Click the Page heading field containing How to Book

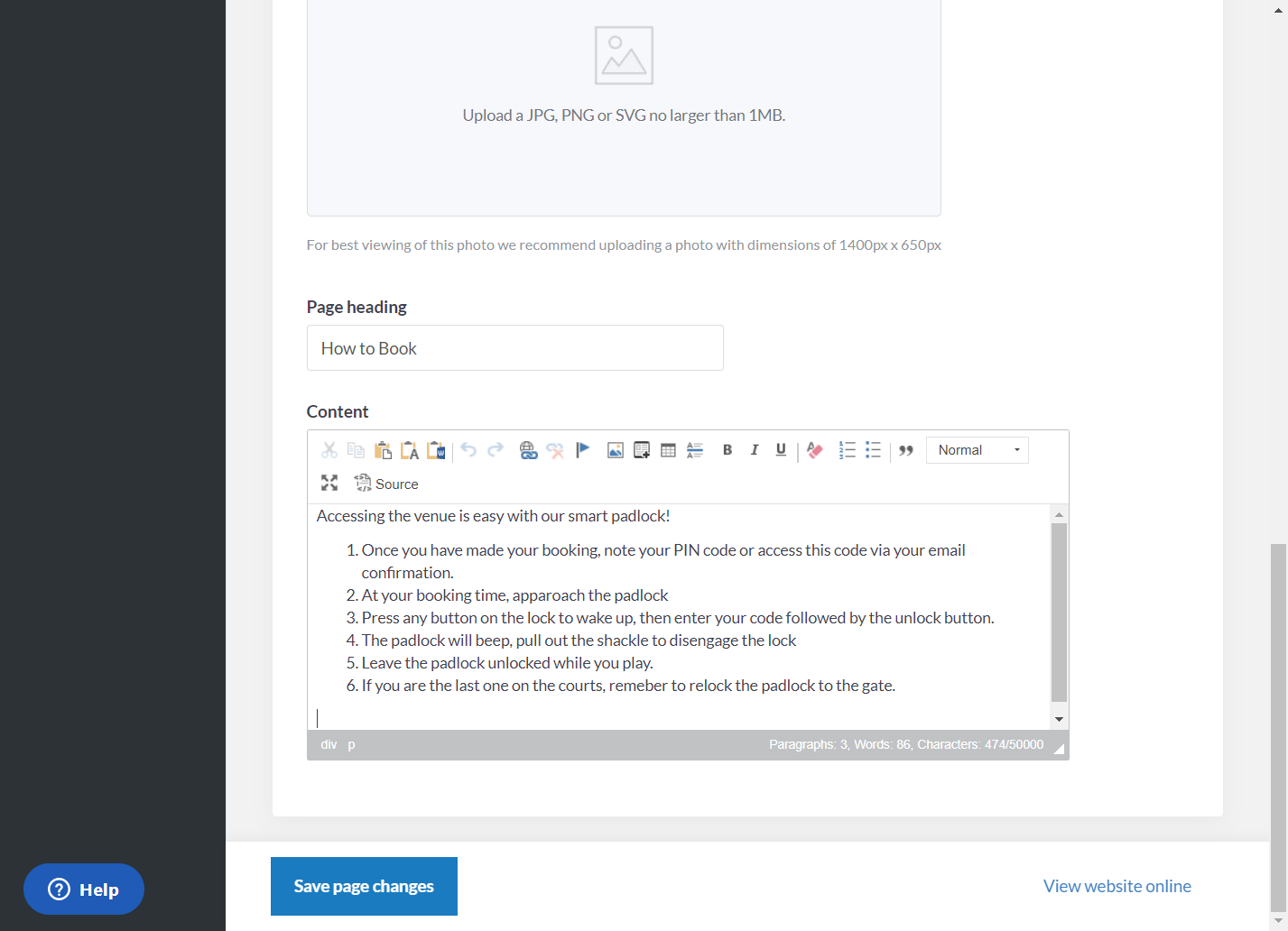tap(515, 348)
